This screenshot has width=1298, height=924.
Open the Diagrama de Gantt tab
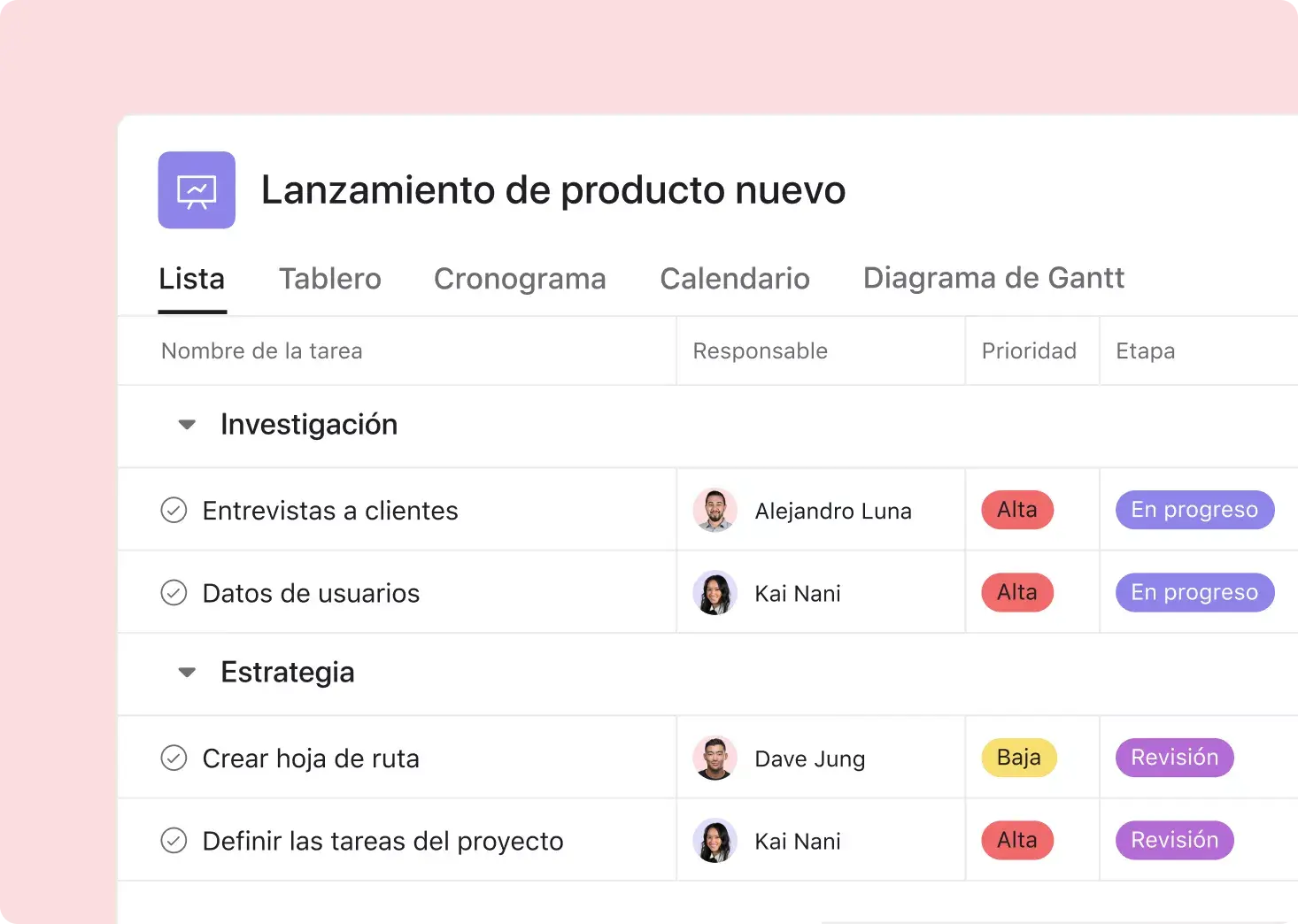click(x=993, y=279)
